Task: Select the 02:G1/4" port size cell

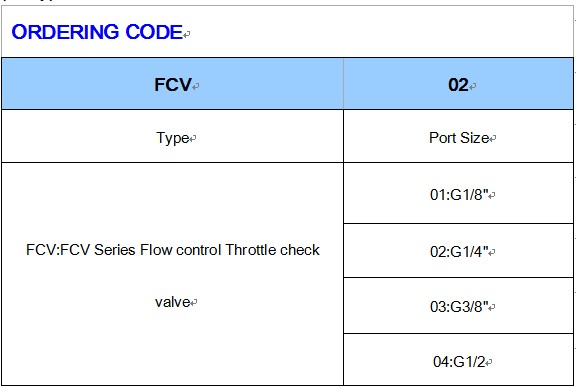Action: (x=458, y=251)
